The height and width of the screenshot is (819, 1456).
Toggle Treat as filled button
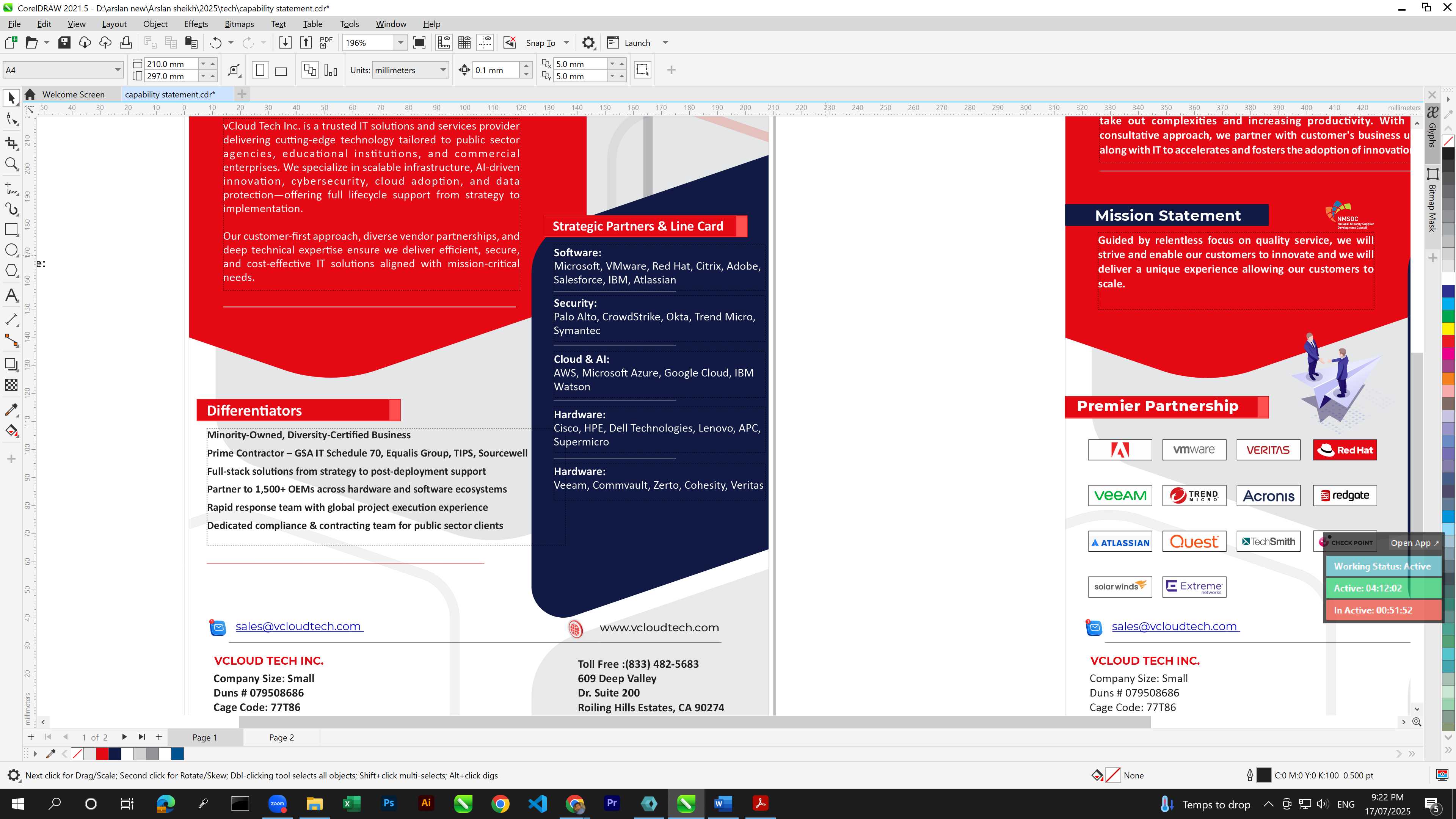(642, 69)
